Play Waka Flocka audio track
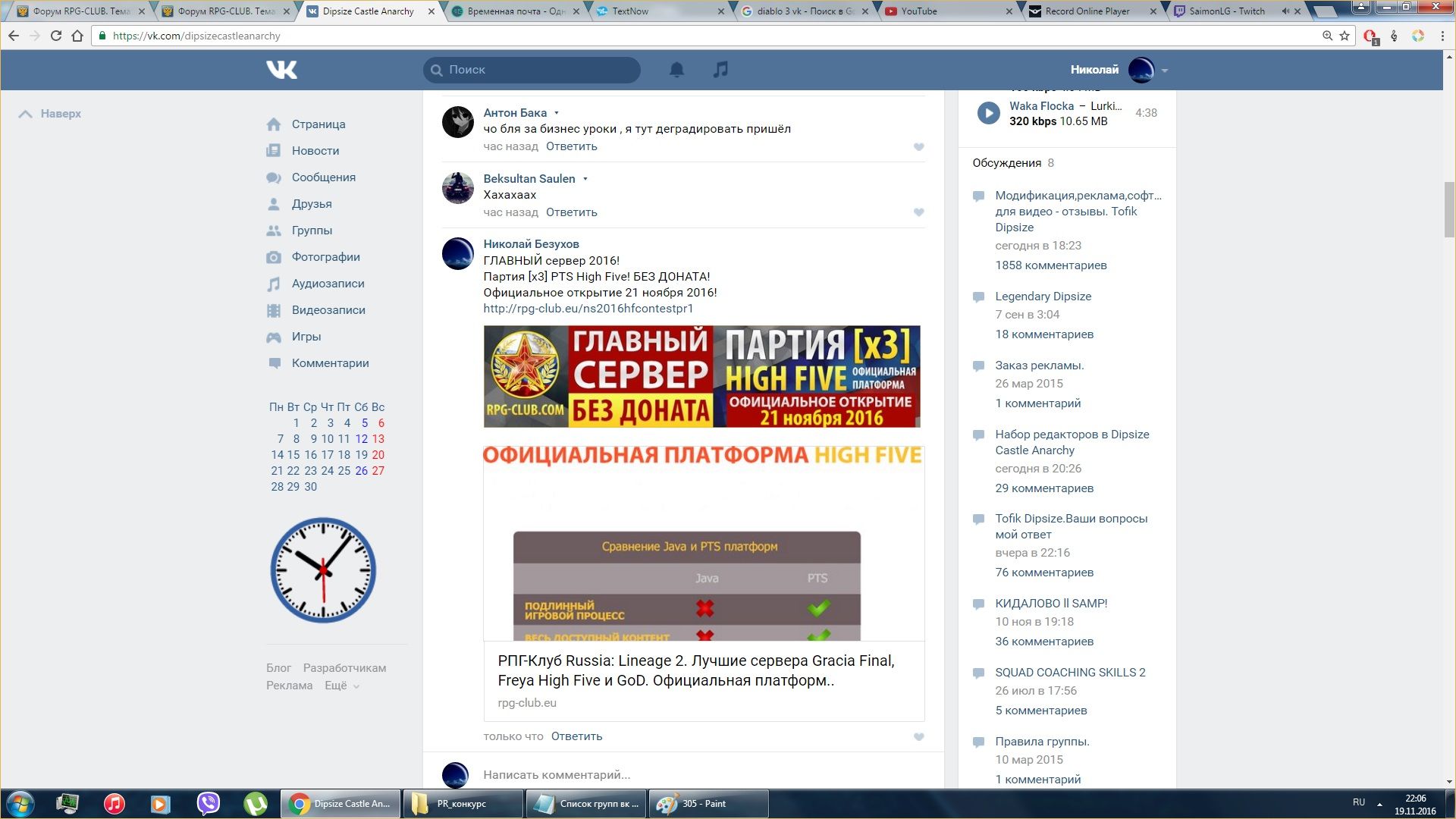This screenshot has height=819, width=1456. pyautogui.click(x=988, y=113)
